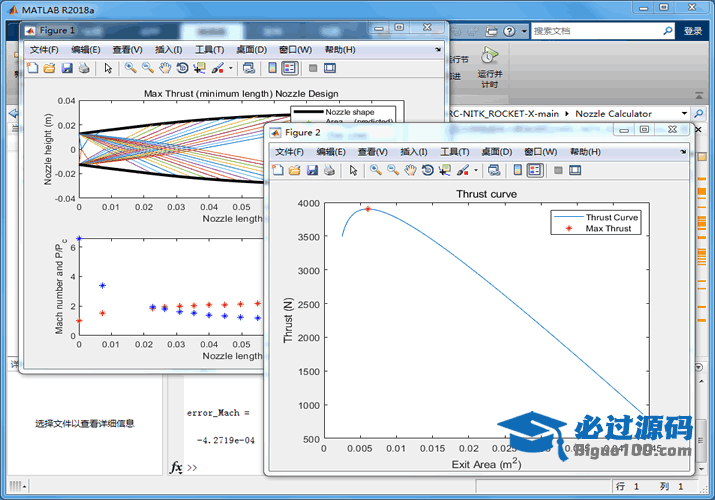Click 运行并计时 run and time button
715x500 pixels.
[489, 67]
